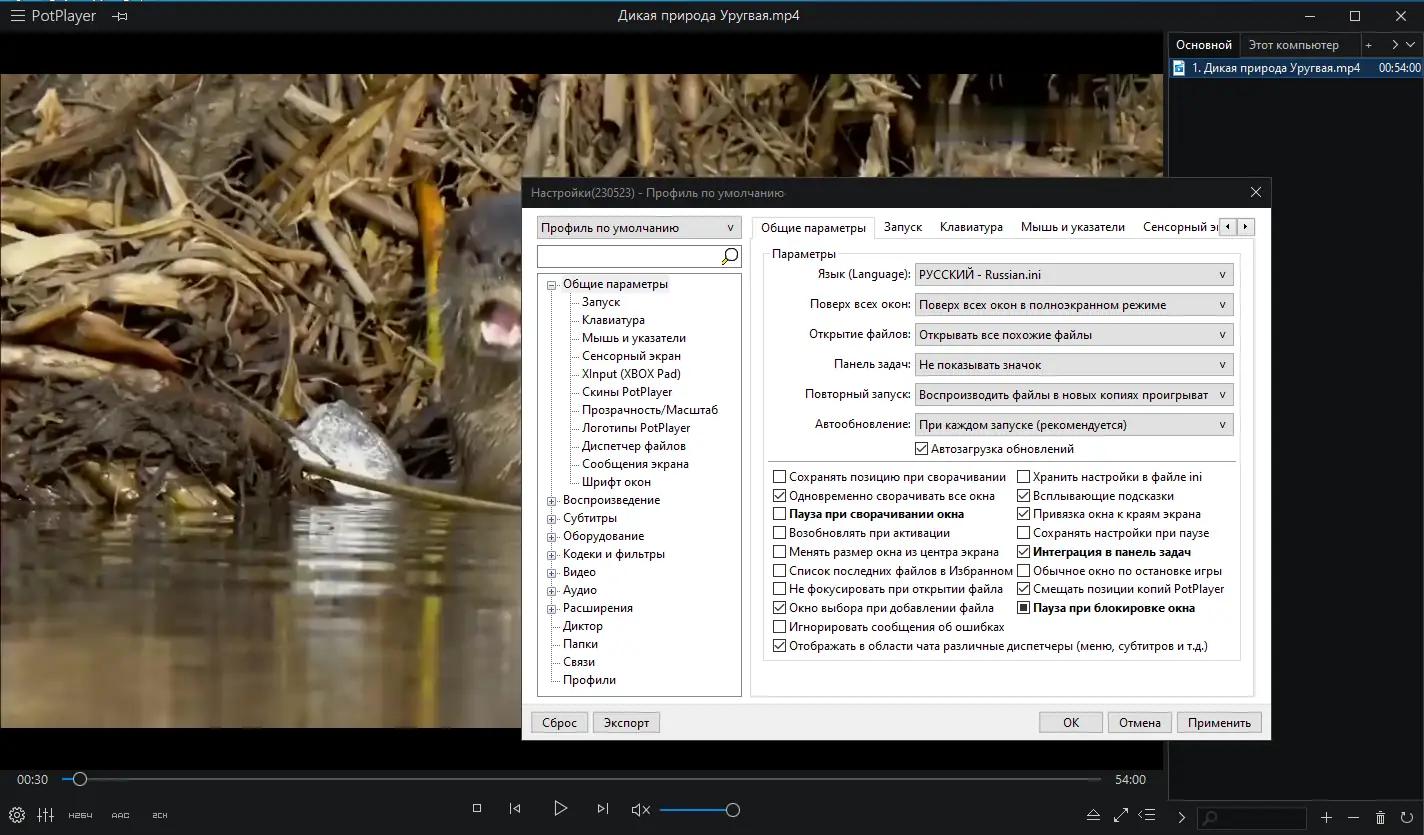This screenshot has width=1424, height=835.
Task: Uncheck 'Автозагрузка обновлений' checkbox
Action: click(922, 450)
